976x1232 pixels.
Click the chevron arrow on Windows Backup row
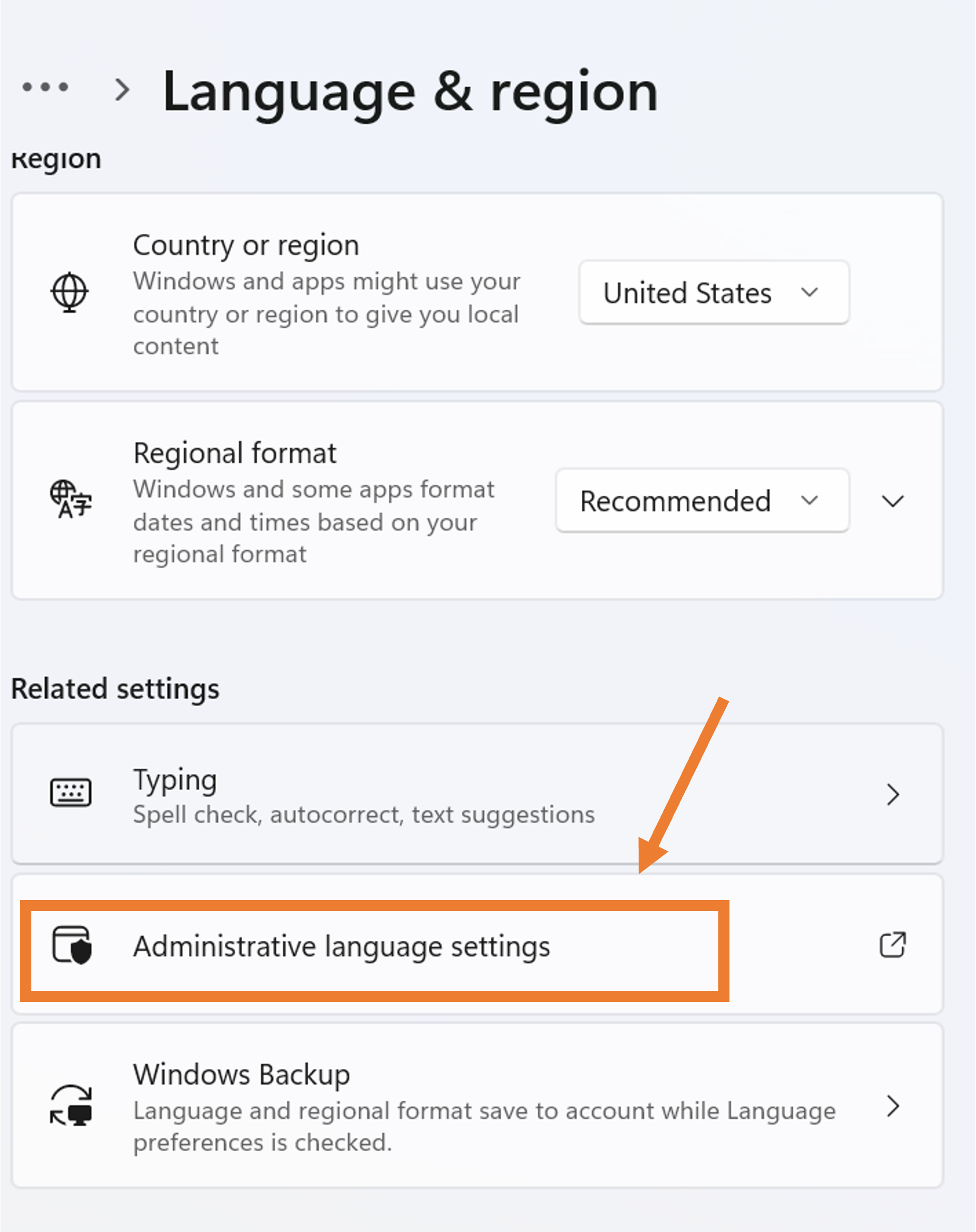[893, 1106]
